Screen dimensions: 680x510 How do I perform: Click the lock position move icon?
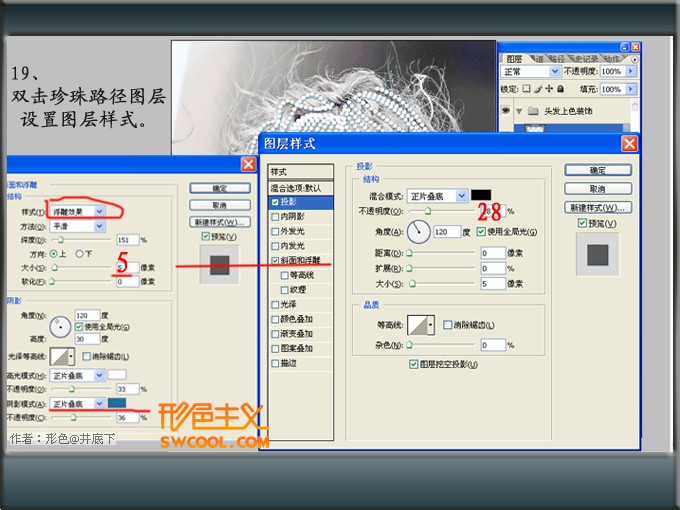click(549, 89)
